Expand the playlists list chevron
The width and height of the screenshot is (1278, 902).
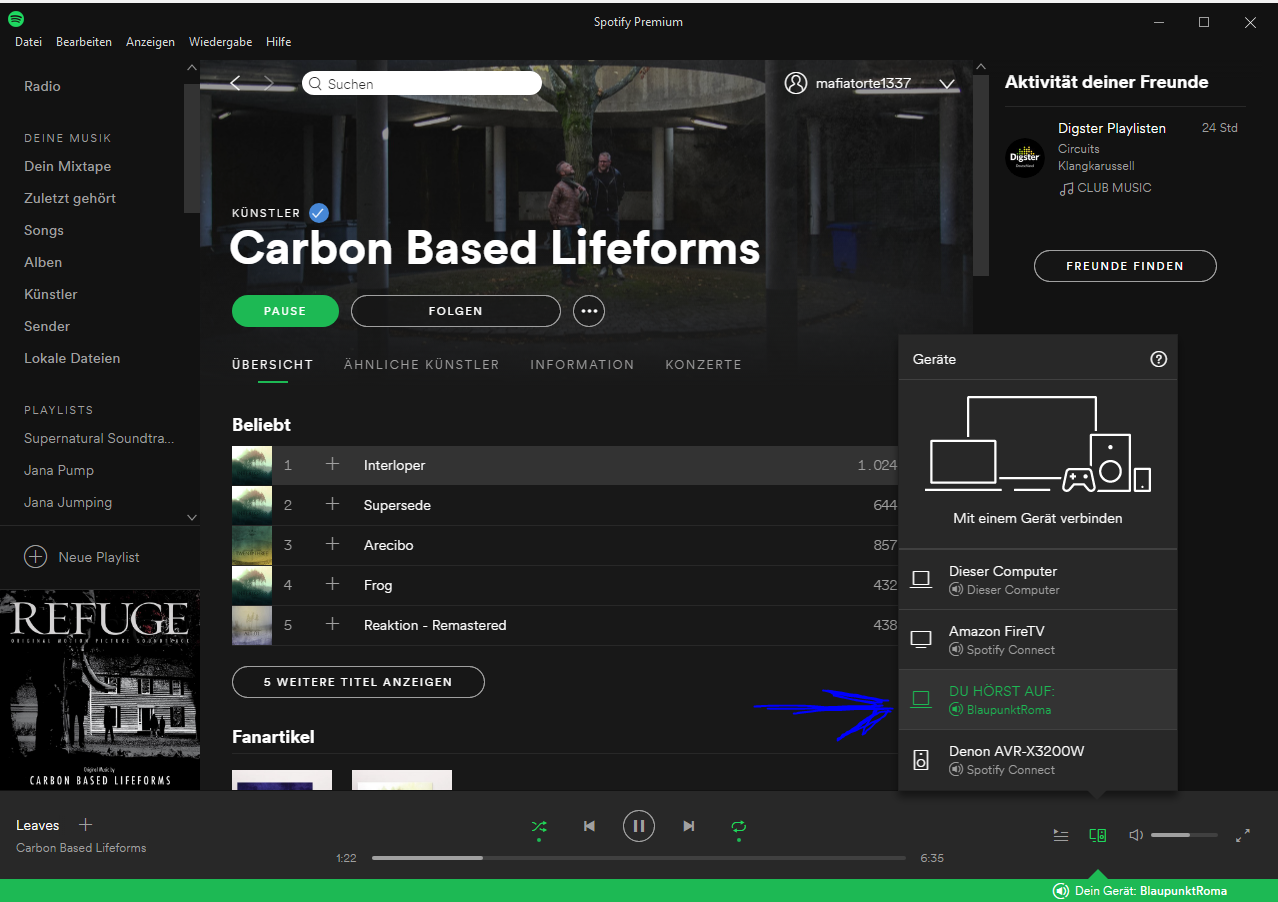tap(191, 517)
